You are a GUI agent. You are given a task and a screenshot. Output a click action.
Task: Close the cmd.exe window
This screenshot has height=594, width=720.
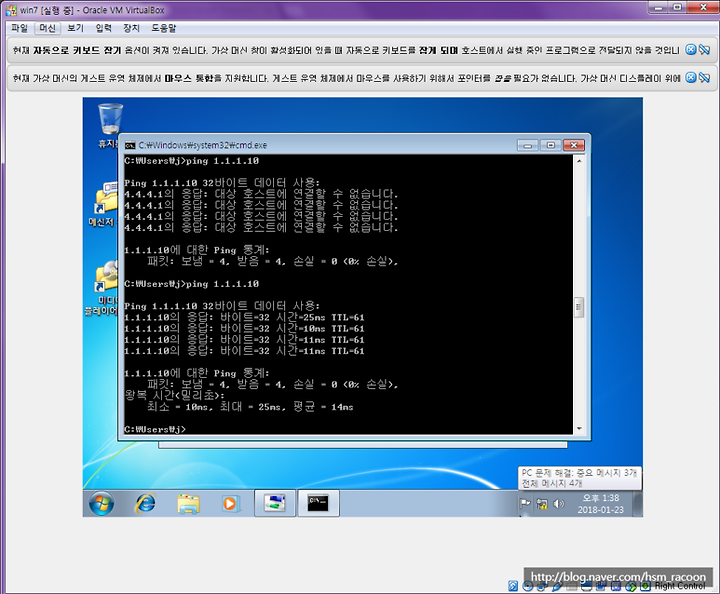pos(574,146)
